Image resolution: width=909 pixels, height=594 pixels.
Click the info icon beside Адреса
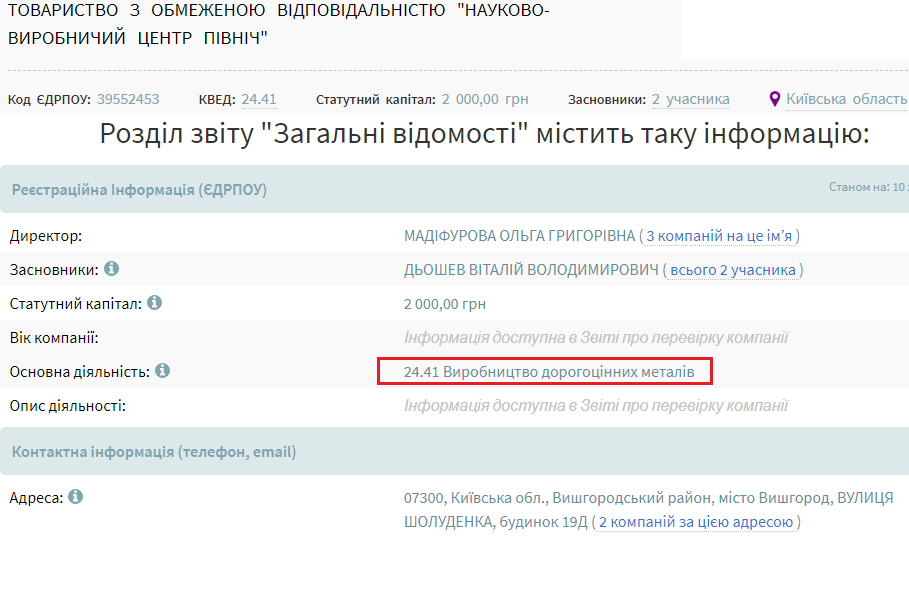pos(76,495)
